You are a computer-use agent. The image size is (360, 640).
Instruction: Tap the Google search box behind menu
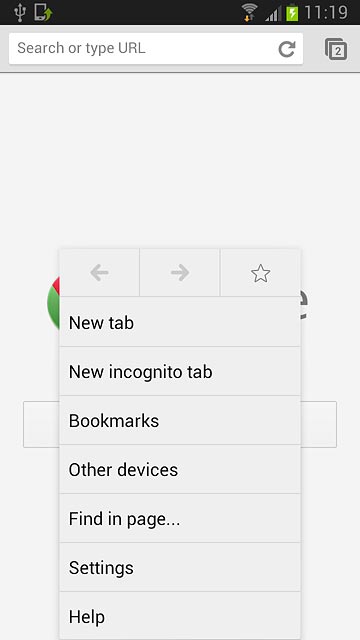tap(319, 424)
